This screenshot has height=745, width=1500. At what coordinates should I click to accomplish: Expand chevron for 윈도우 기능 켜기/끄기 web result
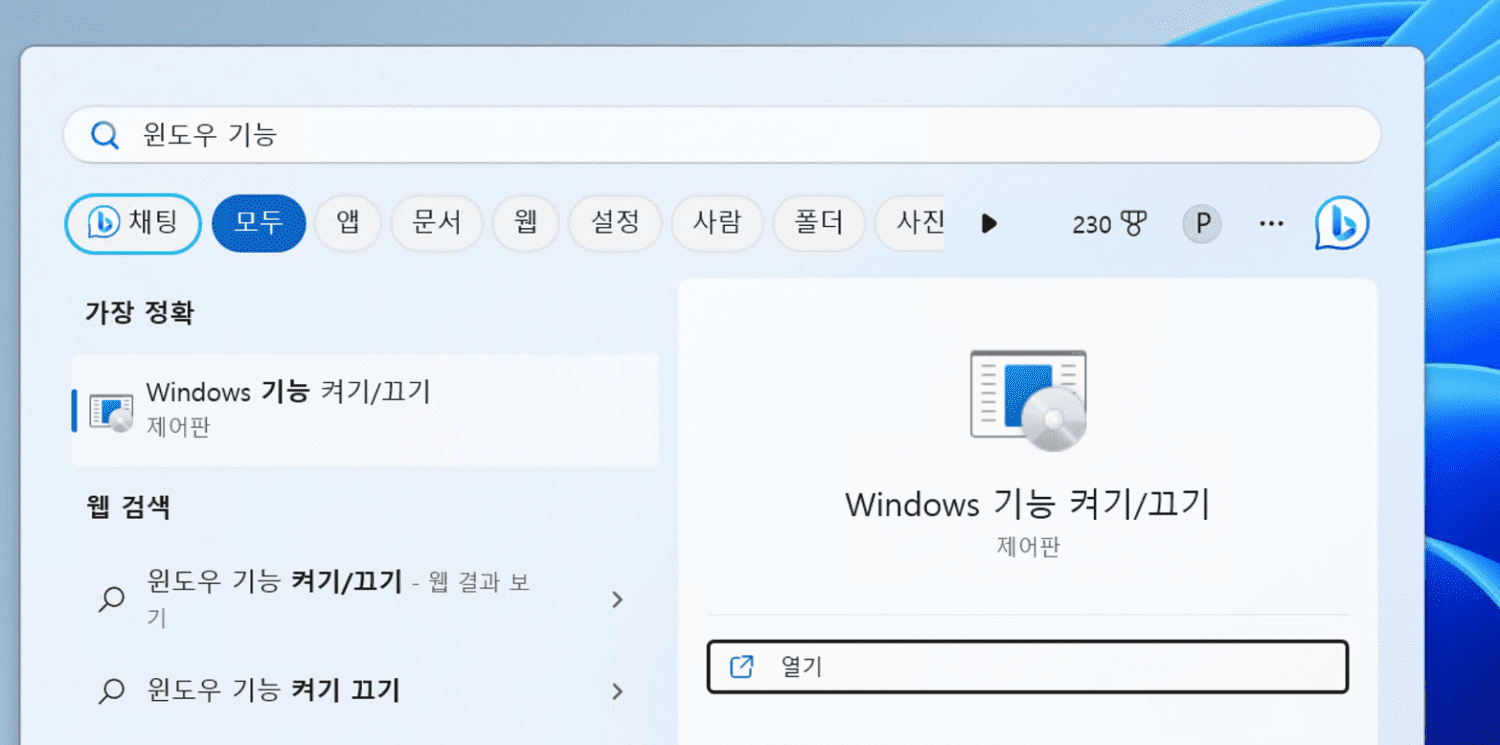617,599
